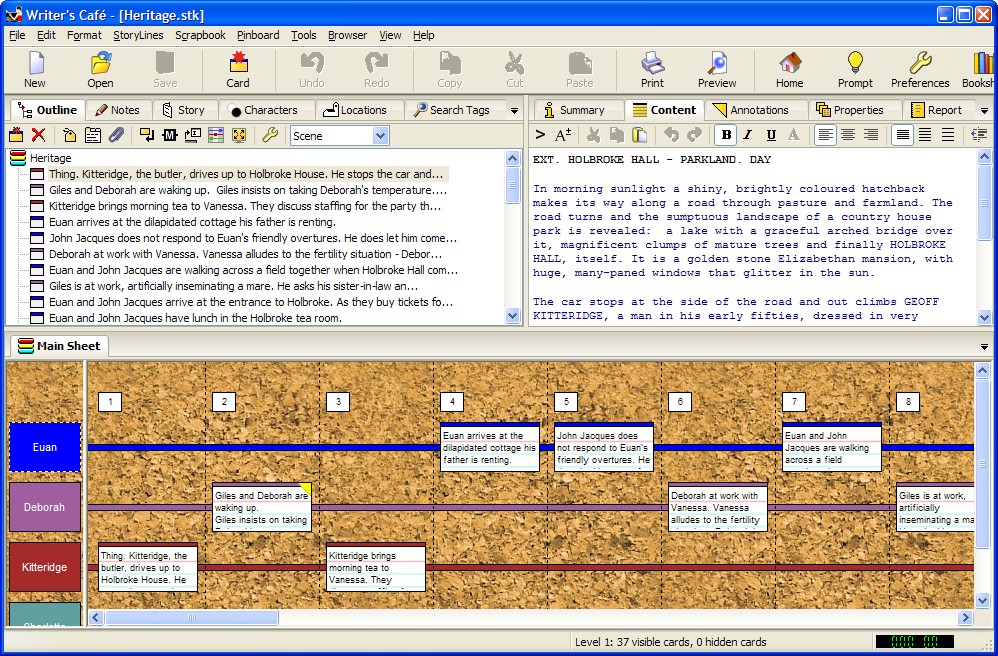Click the Preview button
Screen dimensions: 998x656
(716, 69)
